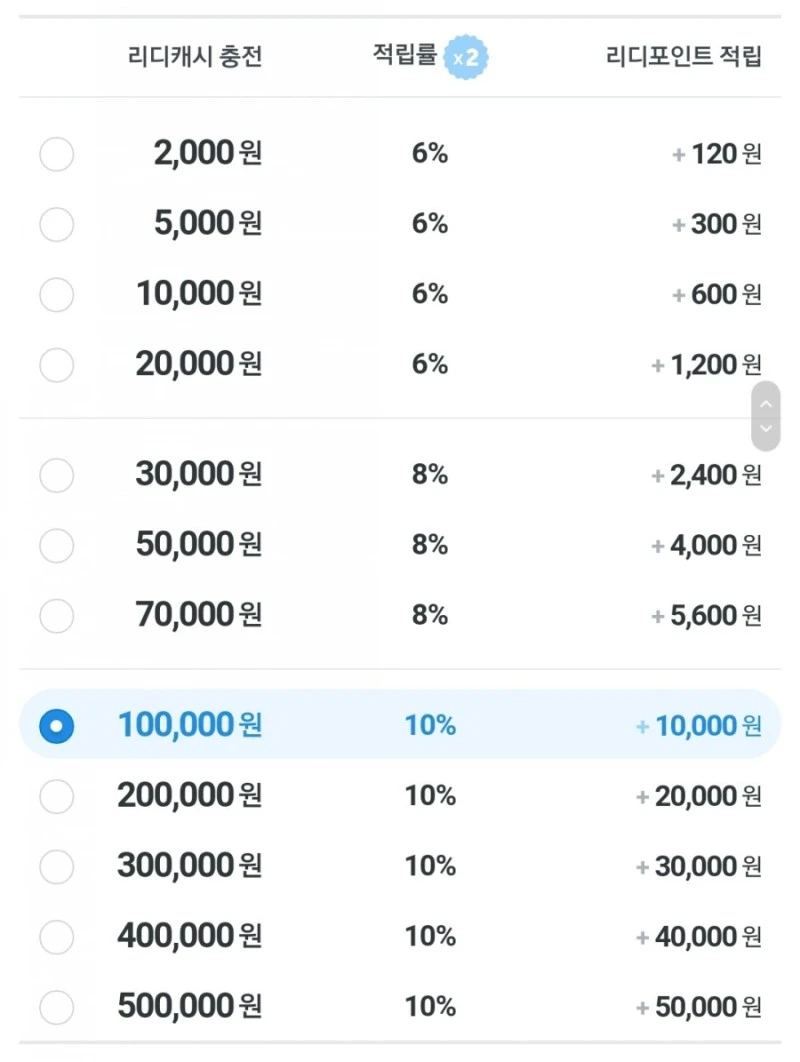Click the +50,000원 point reward text
This screenshot has width=800, height=1062.
tap(699, 1006)
